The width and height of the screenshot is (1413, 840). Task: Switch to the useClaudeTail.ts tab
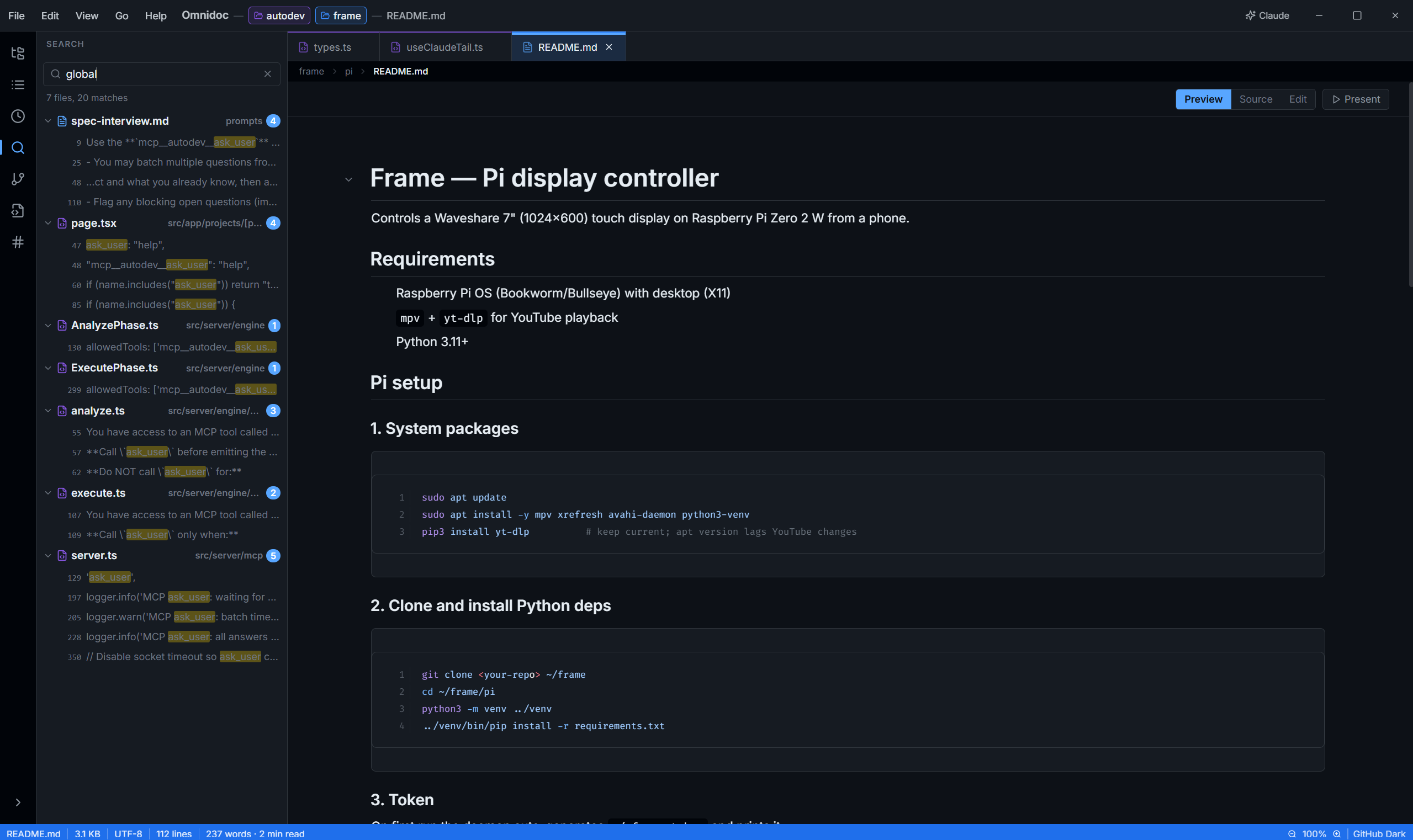[445, 47]
